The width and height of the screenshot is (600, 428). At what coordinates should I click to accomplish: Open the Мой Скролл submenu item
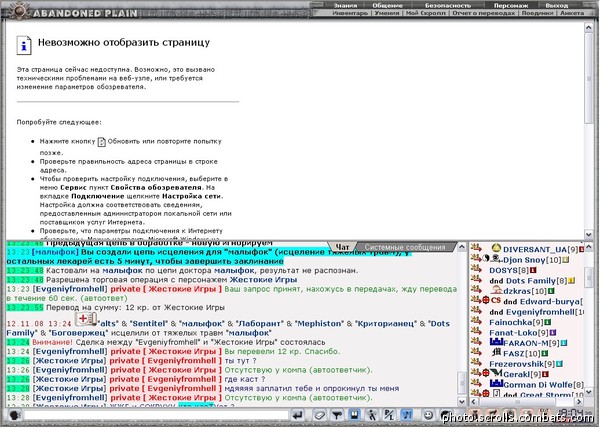(x=426, y=13)
